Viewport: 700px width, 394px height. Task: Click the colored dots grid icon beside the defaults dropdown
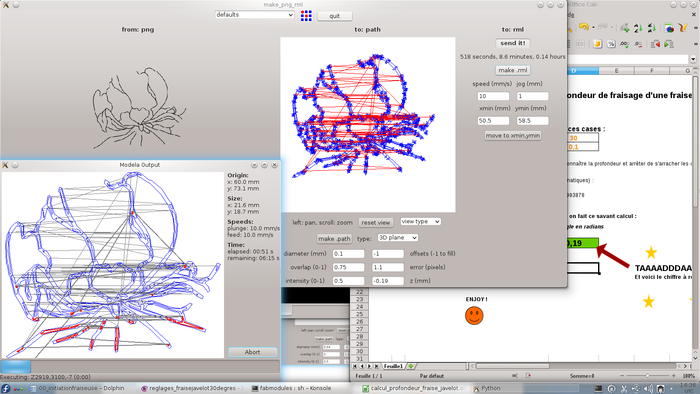pyautogui.click(x=306, y=16)
